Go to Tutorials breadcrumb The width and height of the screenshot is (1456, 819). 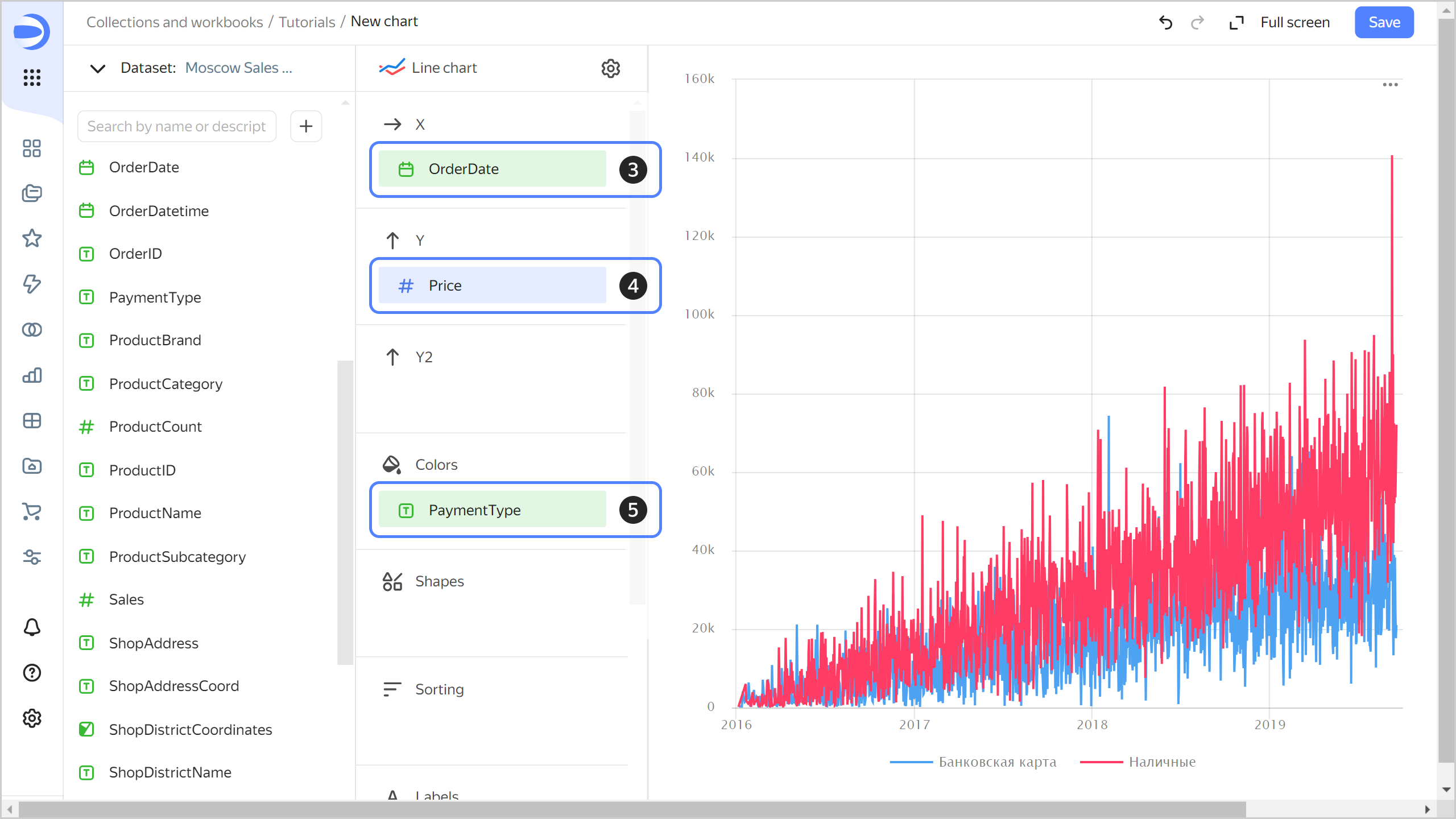[x=307, y=22]
